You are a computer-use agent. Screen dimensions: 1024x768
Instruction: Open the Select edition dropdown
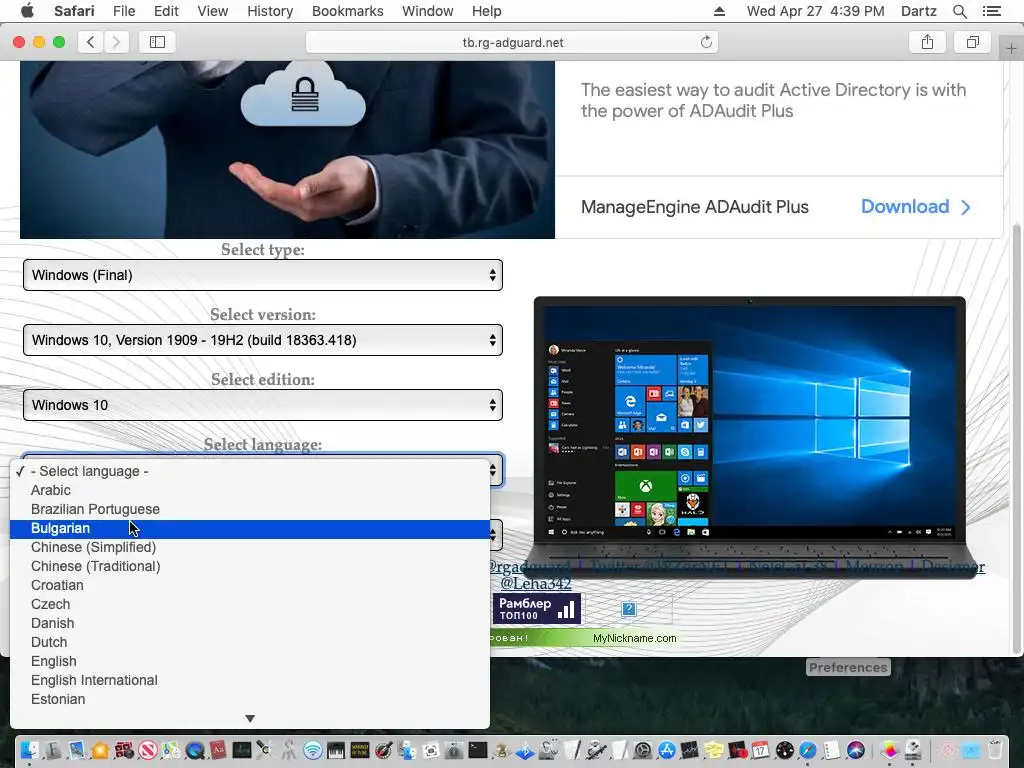coord(263,405)
